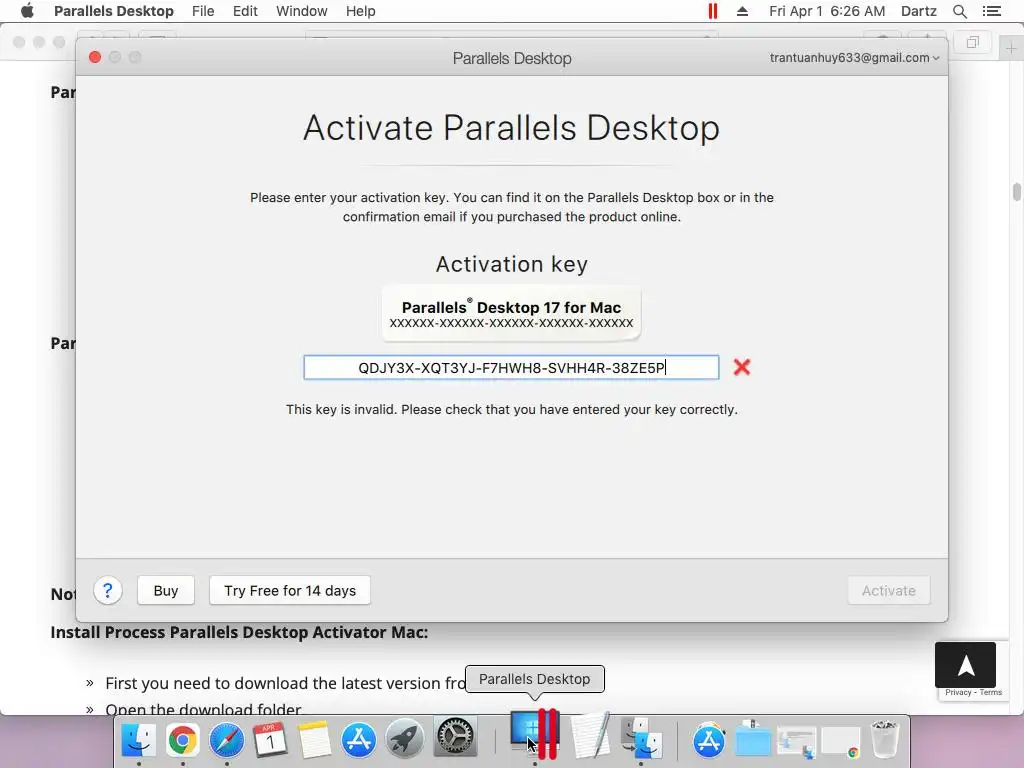
Task: Open Migration Assistant icon in Dock
Action: click(641, 738)
